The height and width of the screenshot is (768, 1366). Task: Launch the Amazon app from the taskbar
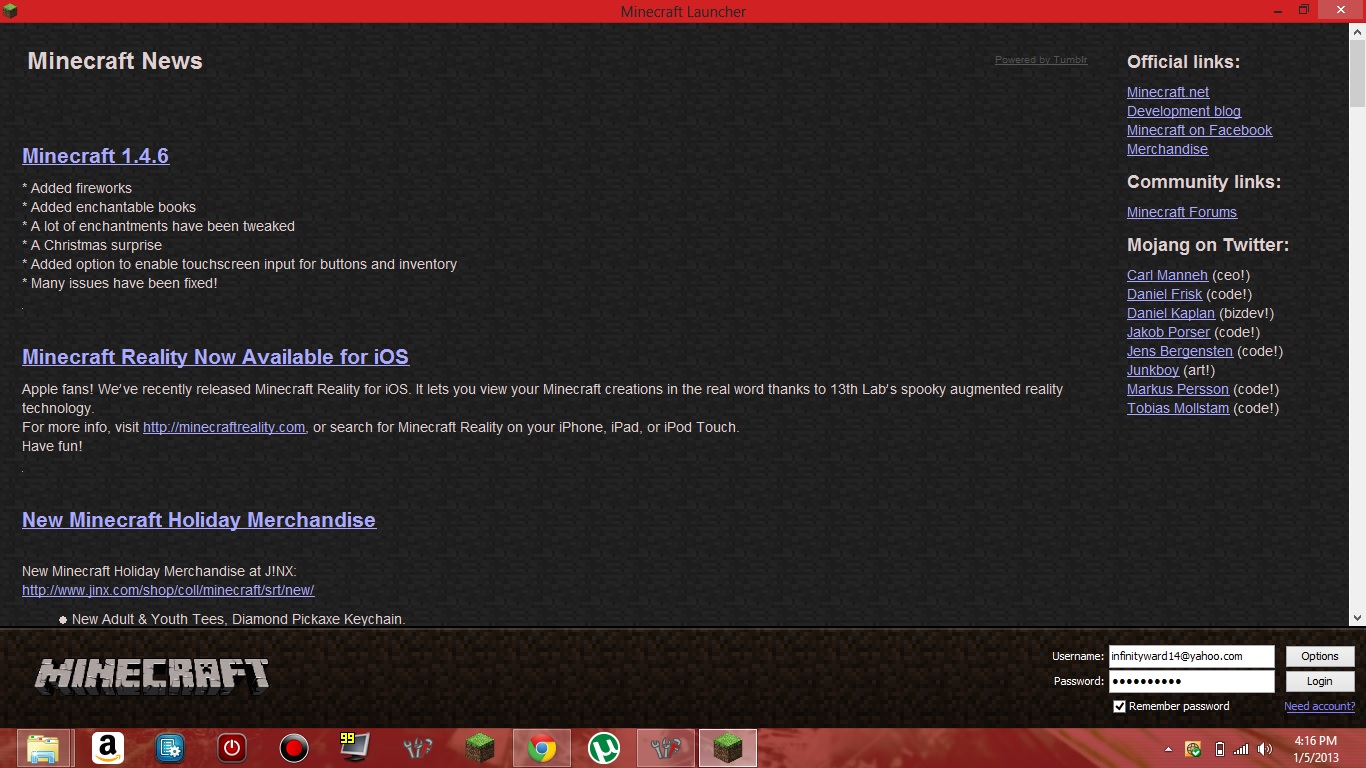coord(107,748)
